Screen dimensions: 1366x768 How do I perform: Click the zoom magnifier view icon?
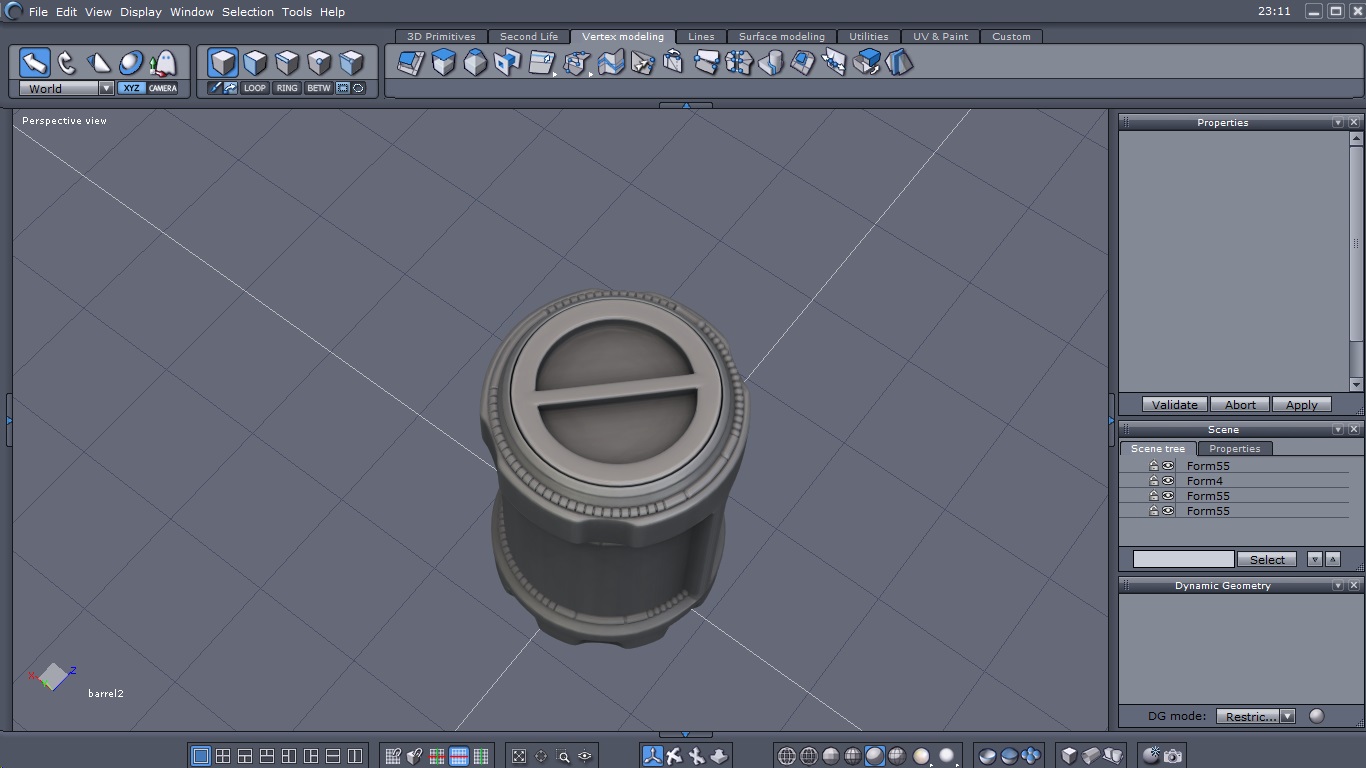coord(563,756)
